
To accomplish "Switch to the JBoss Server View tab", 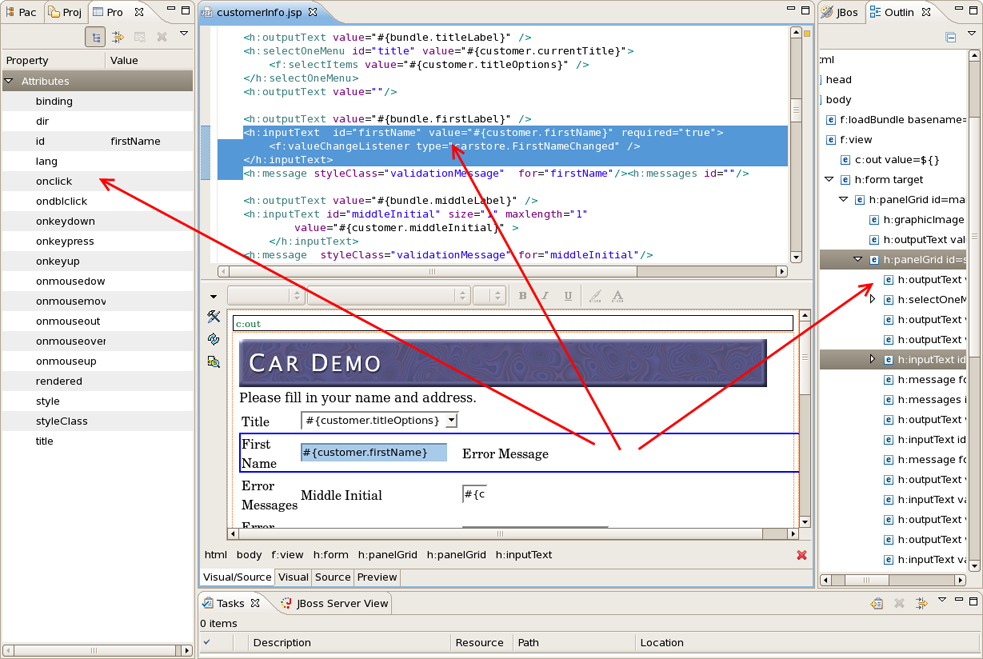I will click(x=338, y=603).
